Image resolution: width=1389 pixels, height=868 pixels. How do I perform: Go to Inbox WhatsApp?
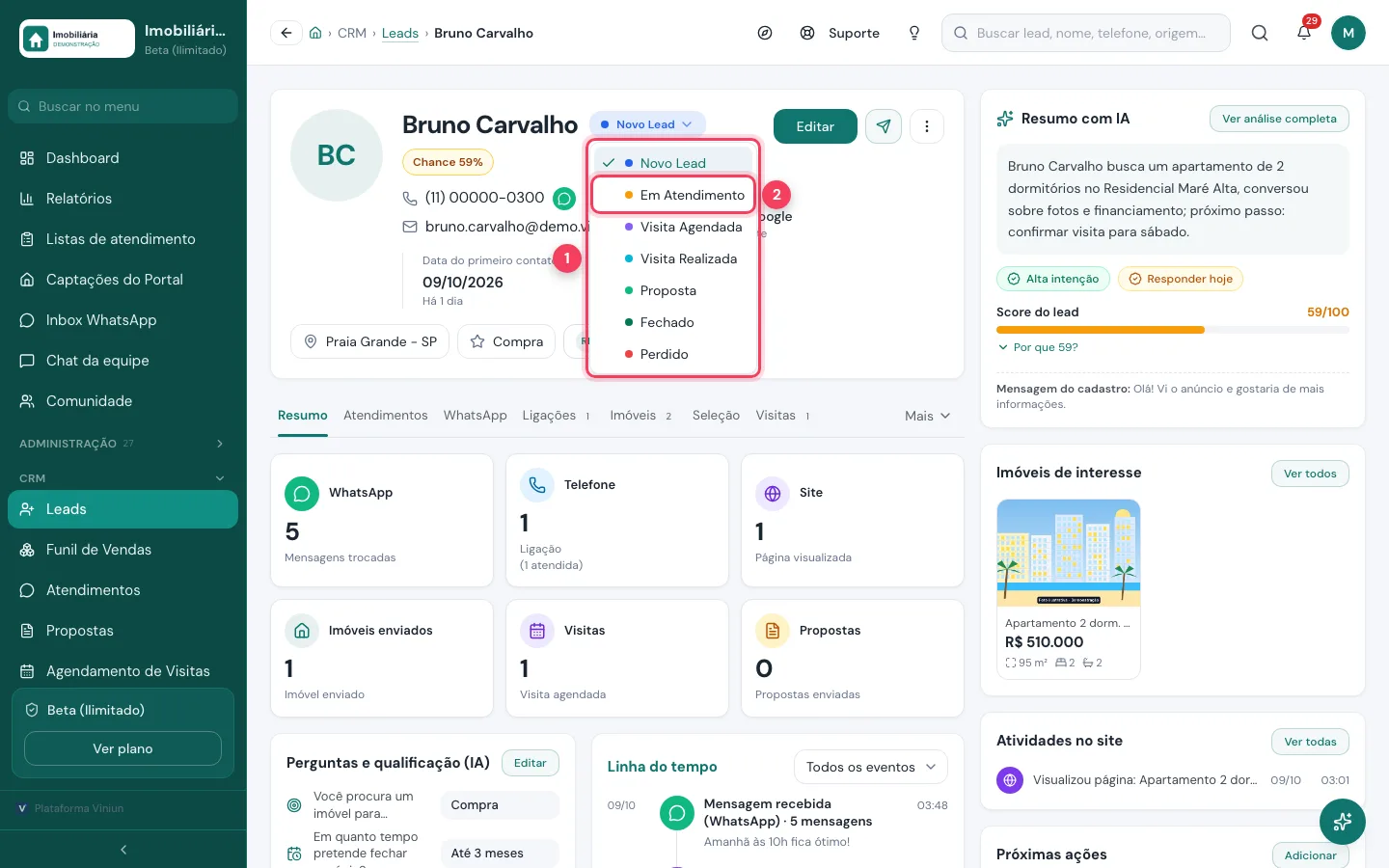123,320
